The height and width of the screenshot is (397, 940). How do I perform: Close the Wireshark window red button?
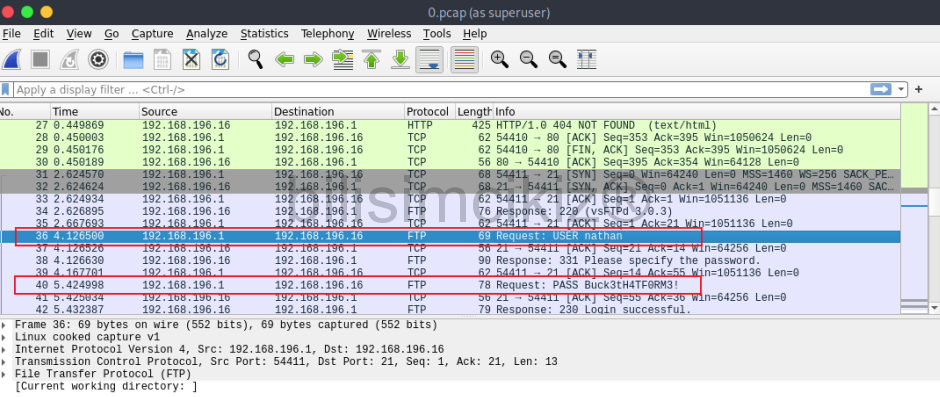point(8,12)
